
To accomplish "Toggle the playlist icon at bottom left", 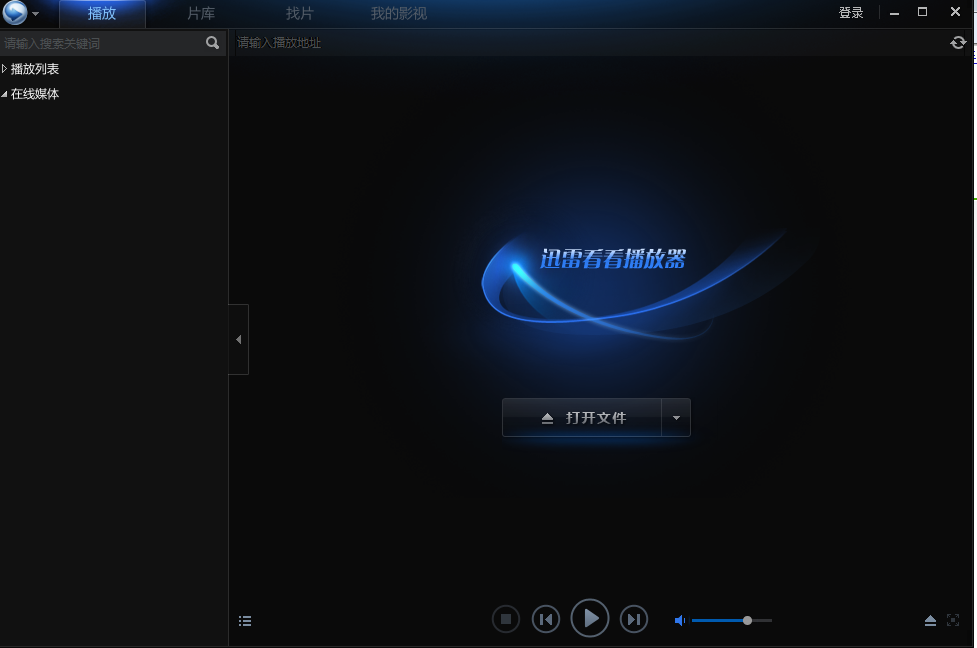I will click(x=245, y=621).
